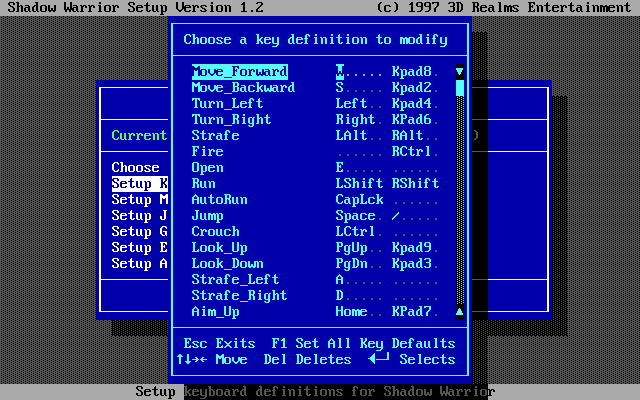Select the Jump key definition
The height and width of the screenshot is (400, 640).
207,216
